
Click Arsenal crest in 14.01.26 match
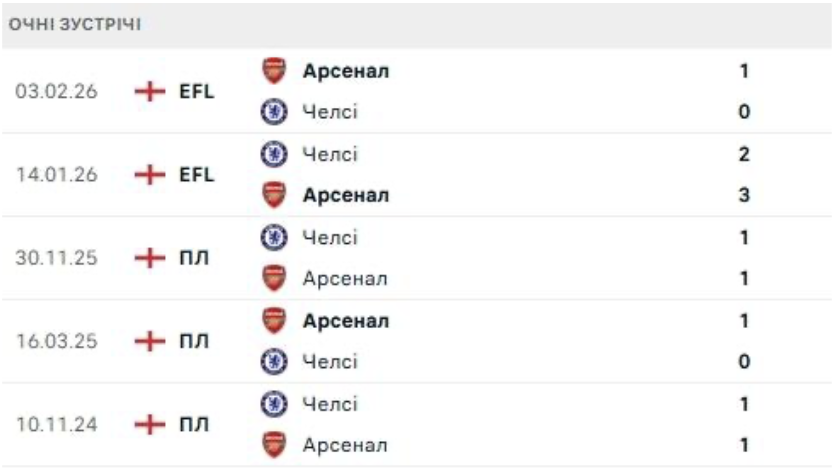(272, 195)
